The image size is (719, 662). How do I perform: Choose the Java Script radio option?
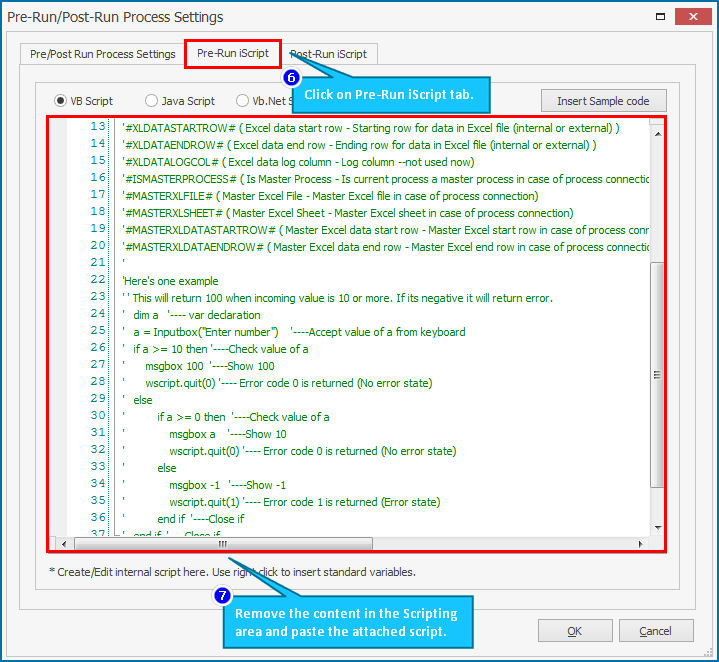pos(152,101)
